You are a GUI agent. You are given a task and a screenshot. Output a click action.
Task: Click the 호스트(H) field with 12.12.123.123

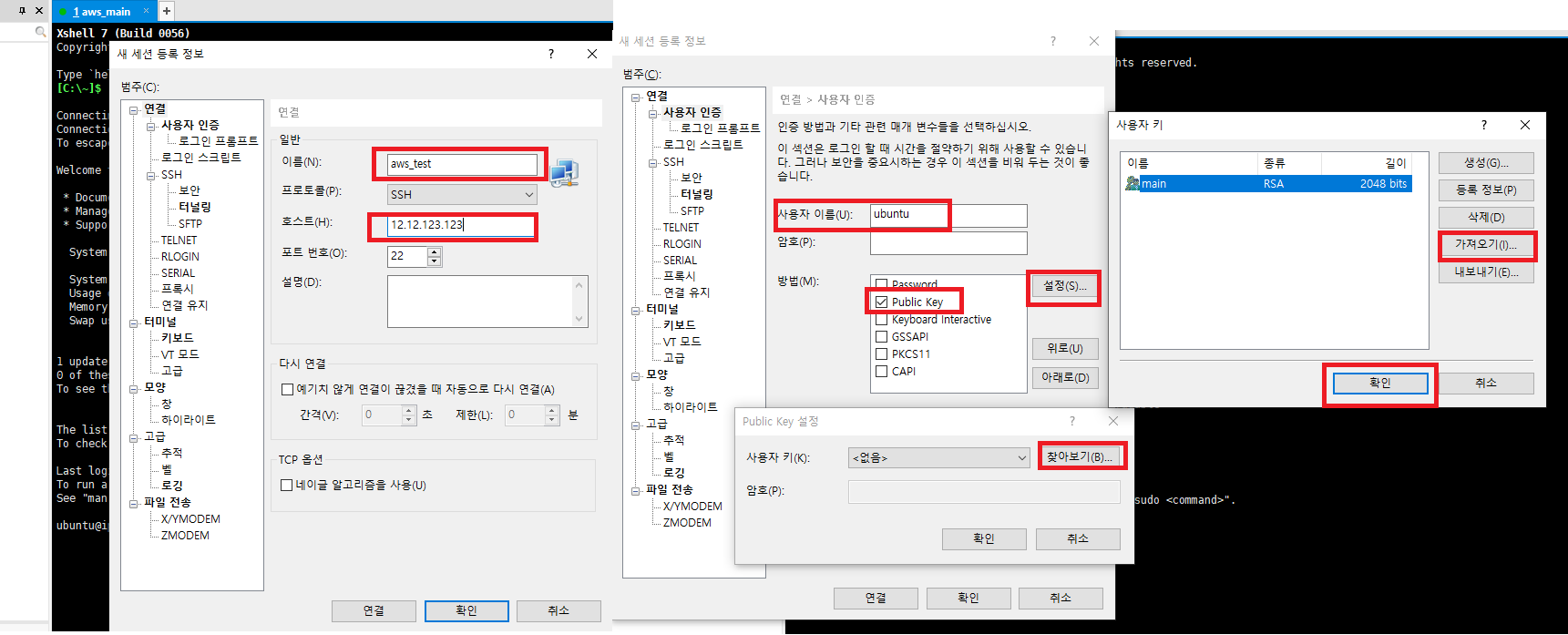click(x=460, y=225)
